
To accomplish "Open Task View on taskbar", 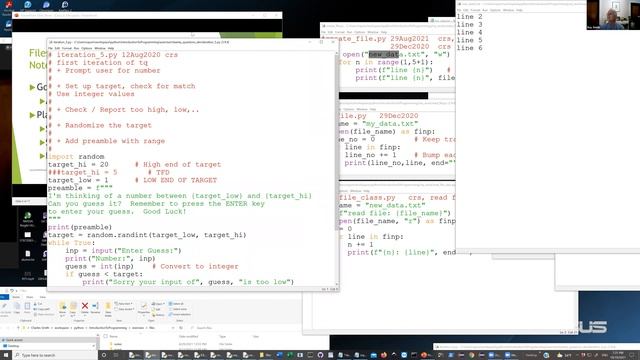I will [x=116, y=355].
